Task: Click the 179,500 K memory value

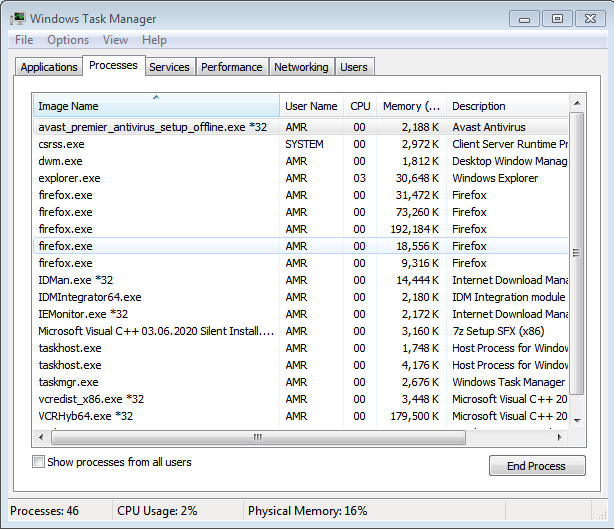Action: click(x=415, y=416)
